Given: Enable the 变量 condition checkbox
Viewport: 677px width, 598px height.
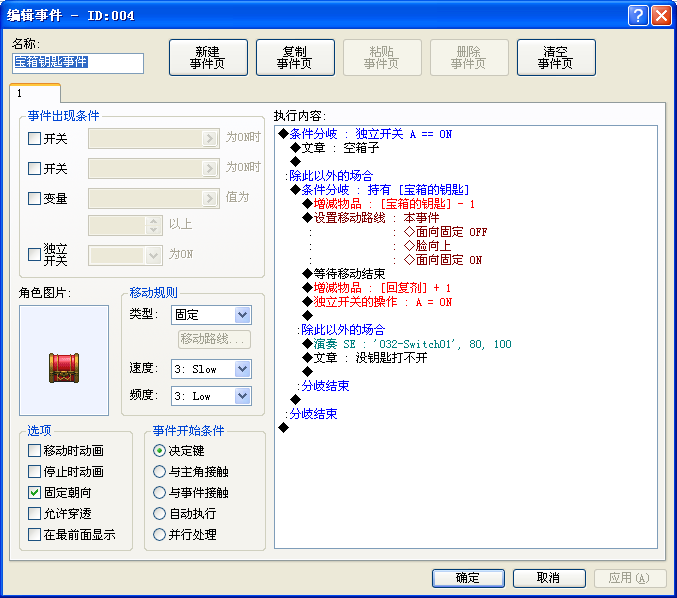Looking at the screenshot, I should 34,199.
